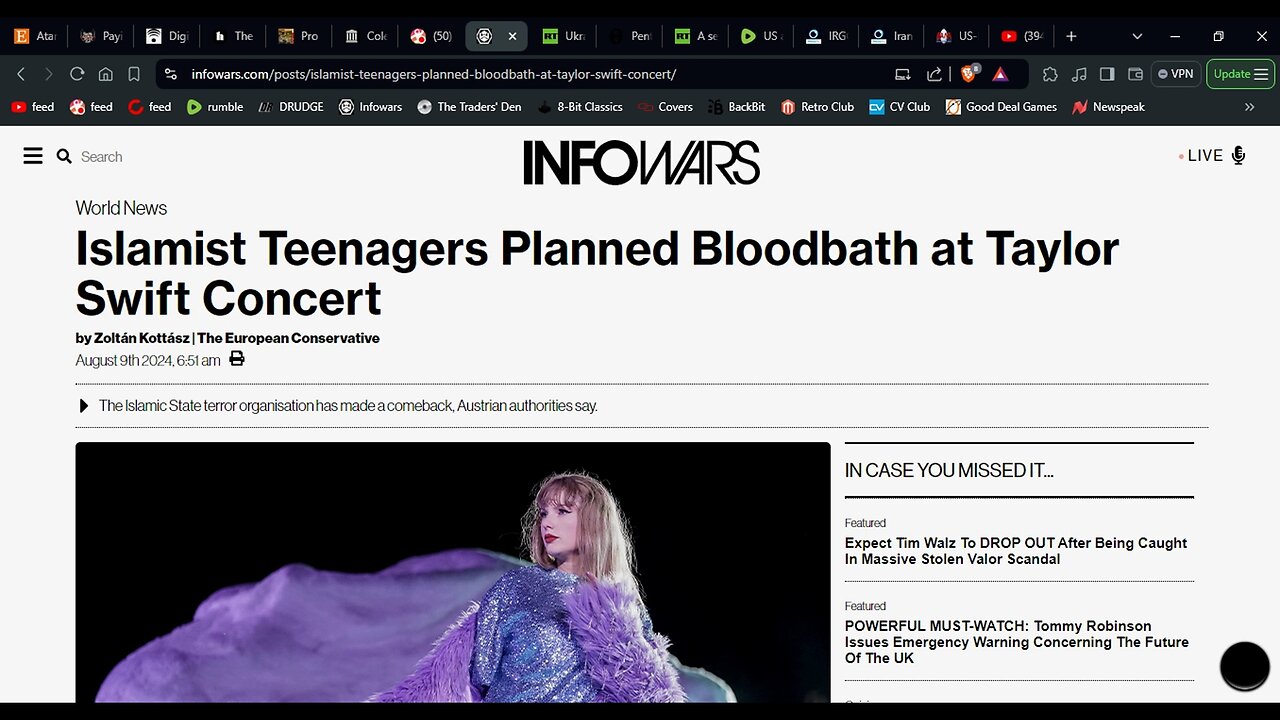Expand the hidden bookmarks overflow chevron

(x=1249, y=107)
